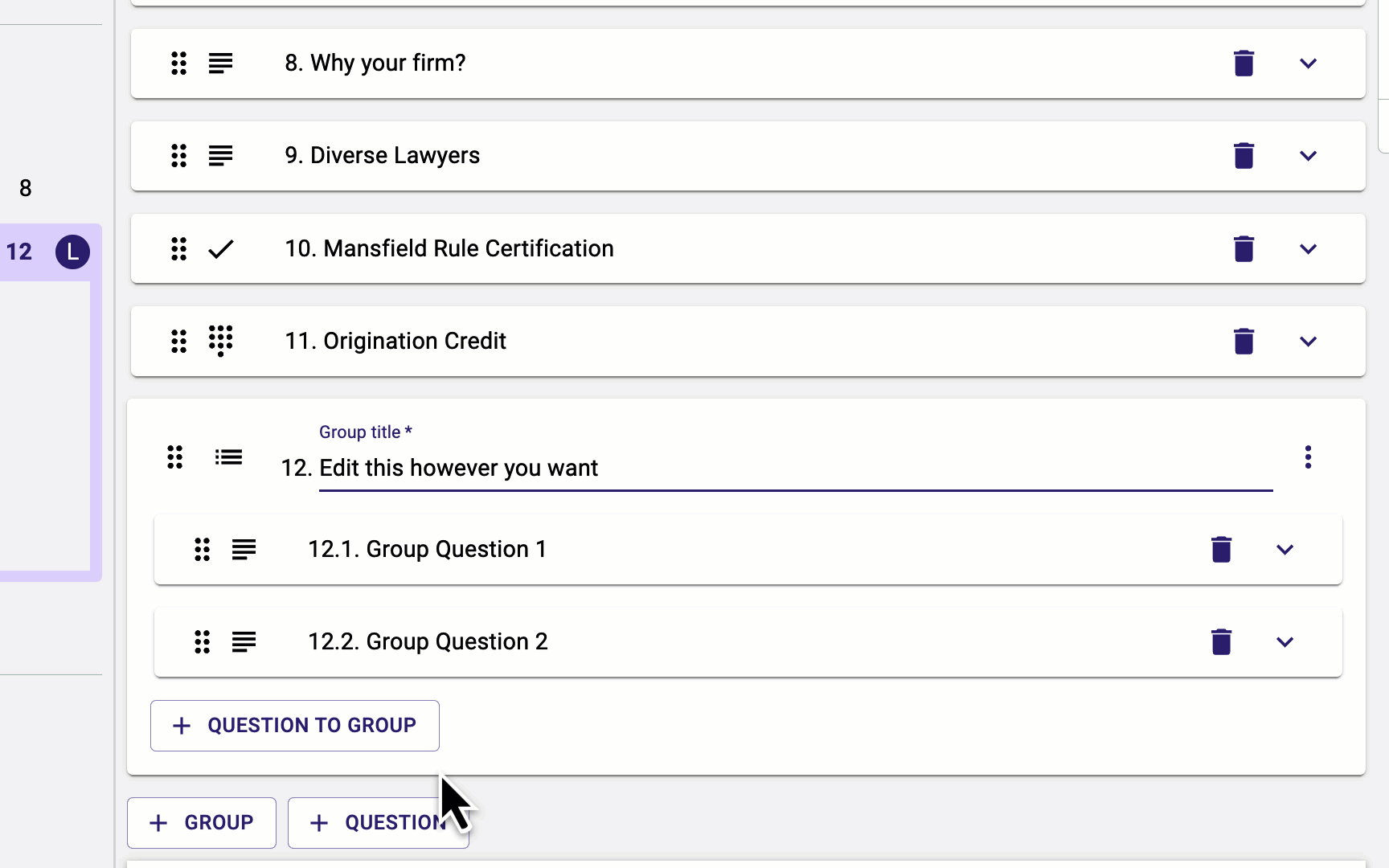
Task: Grab the drag handle for Group Question 1
Action: (x=202, y=549)
